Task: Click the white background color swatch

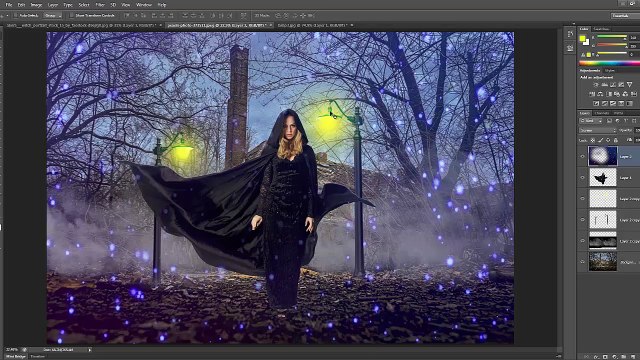Action: pos(586,42)
